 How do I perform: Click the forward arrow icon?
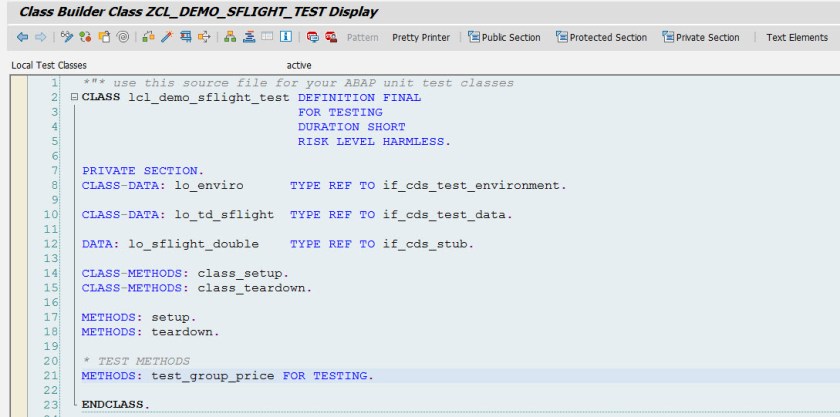[41, 37]
